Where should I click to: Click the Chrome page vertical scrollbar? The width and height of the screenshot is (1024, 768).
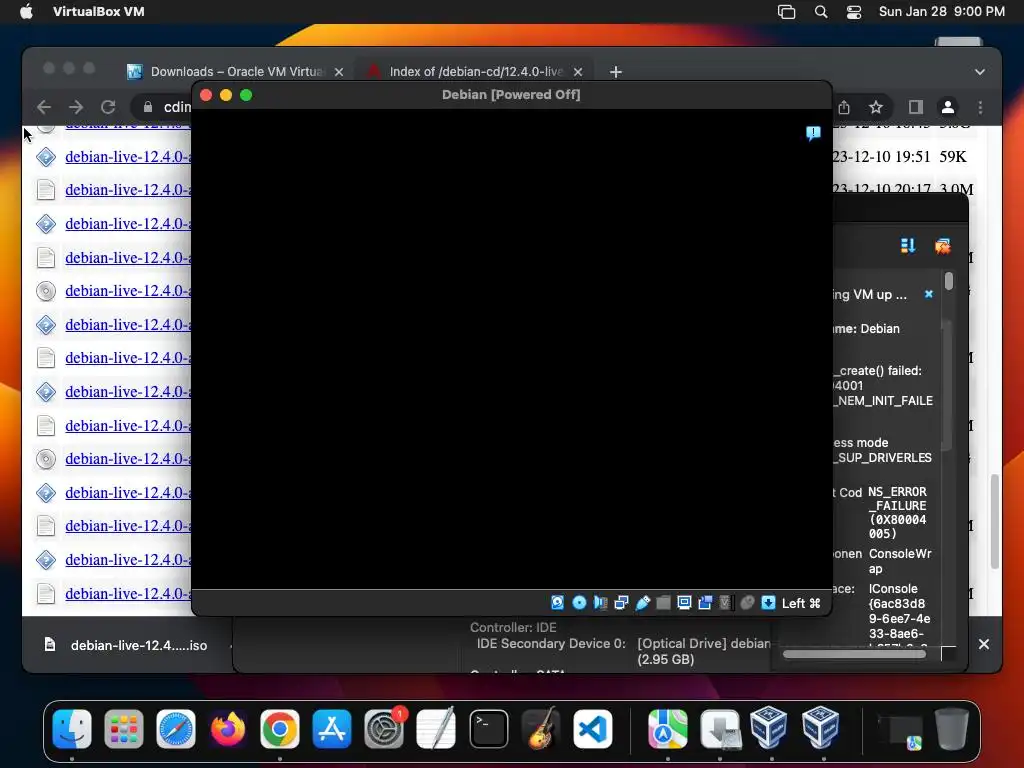(995, 521)
